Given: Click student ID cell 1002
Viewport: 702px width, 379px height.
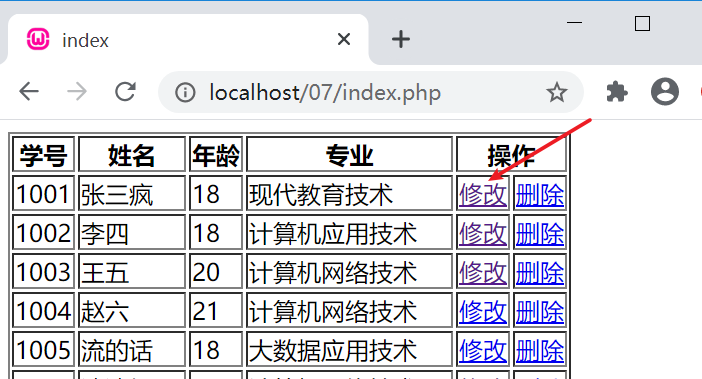Looking at the screenshot, I should [43, 233].
